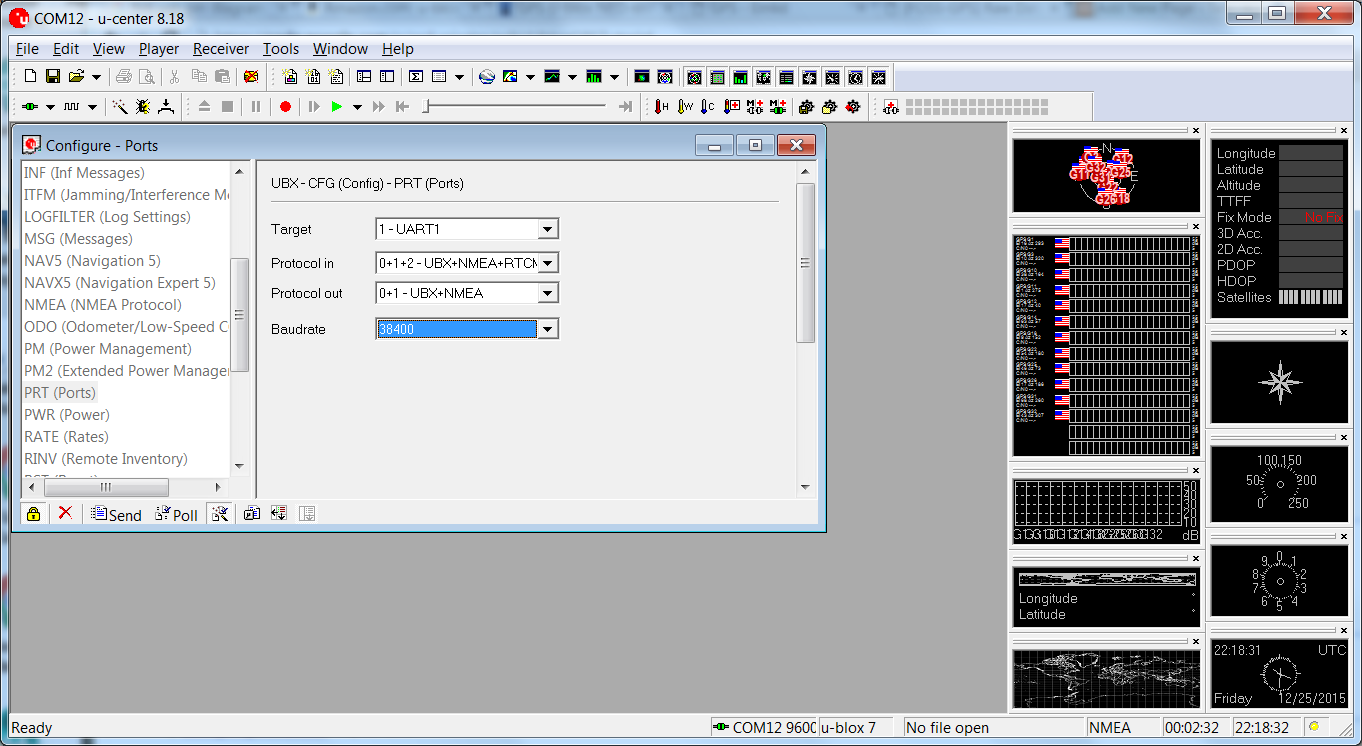Screen dimensions: 1362x746
Task: Toggle the lock icon in Configure window
Action: [33, 513]
